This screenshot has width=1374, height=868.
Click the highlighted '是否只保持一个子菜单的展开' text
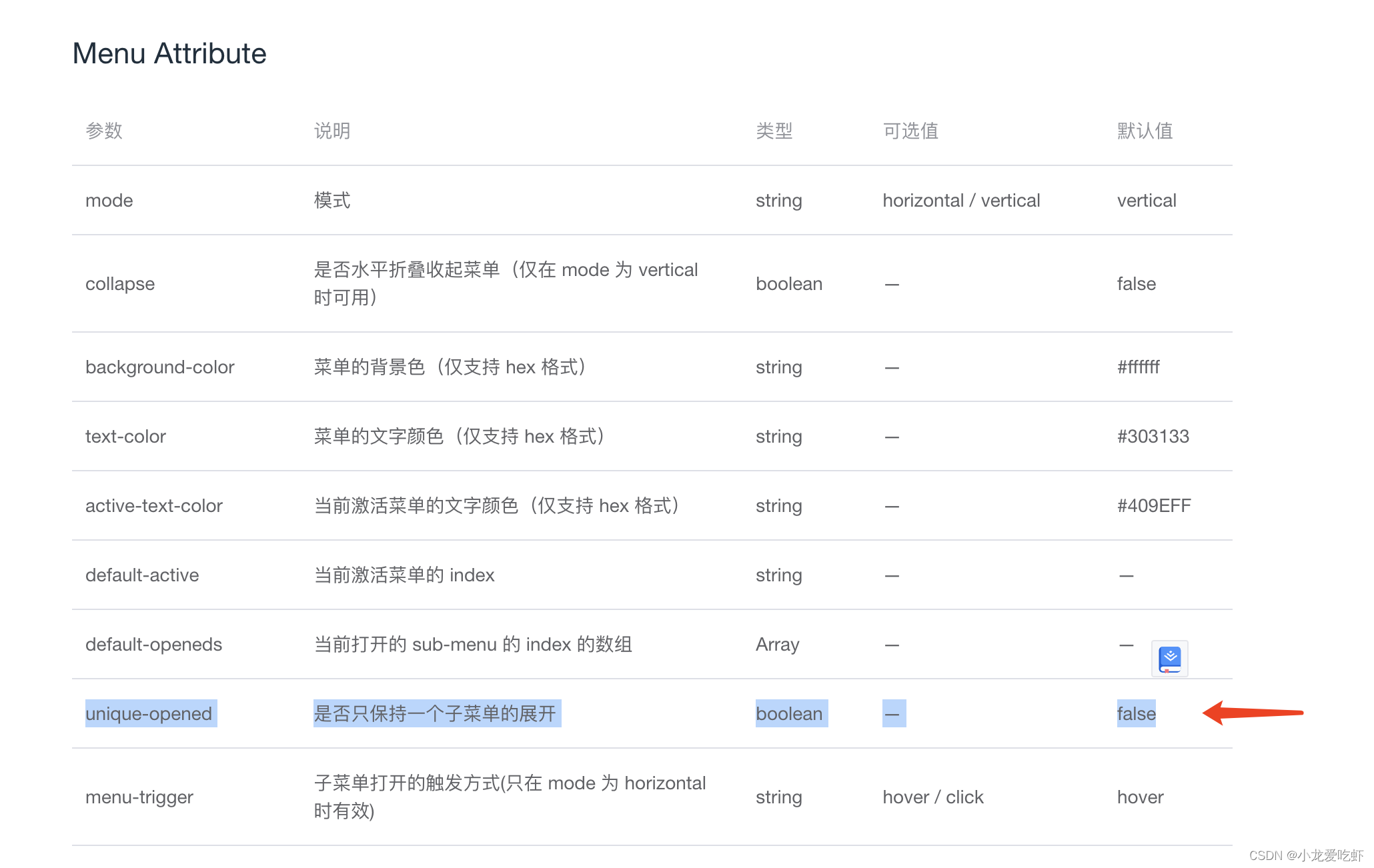pyautogui.click(x=436, y=714)
